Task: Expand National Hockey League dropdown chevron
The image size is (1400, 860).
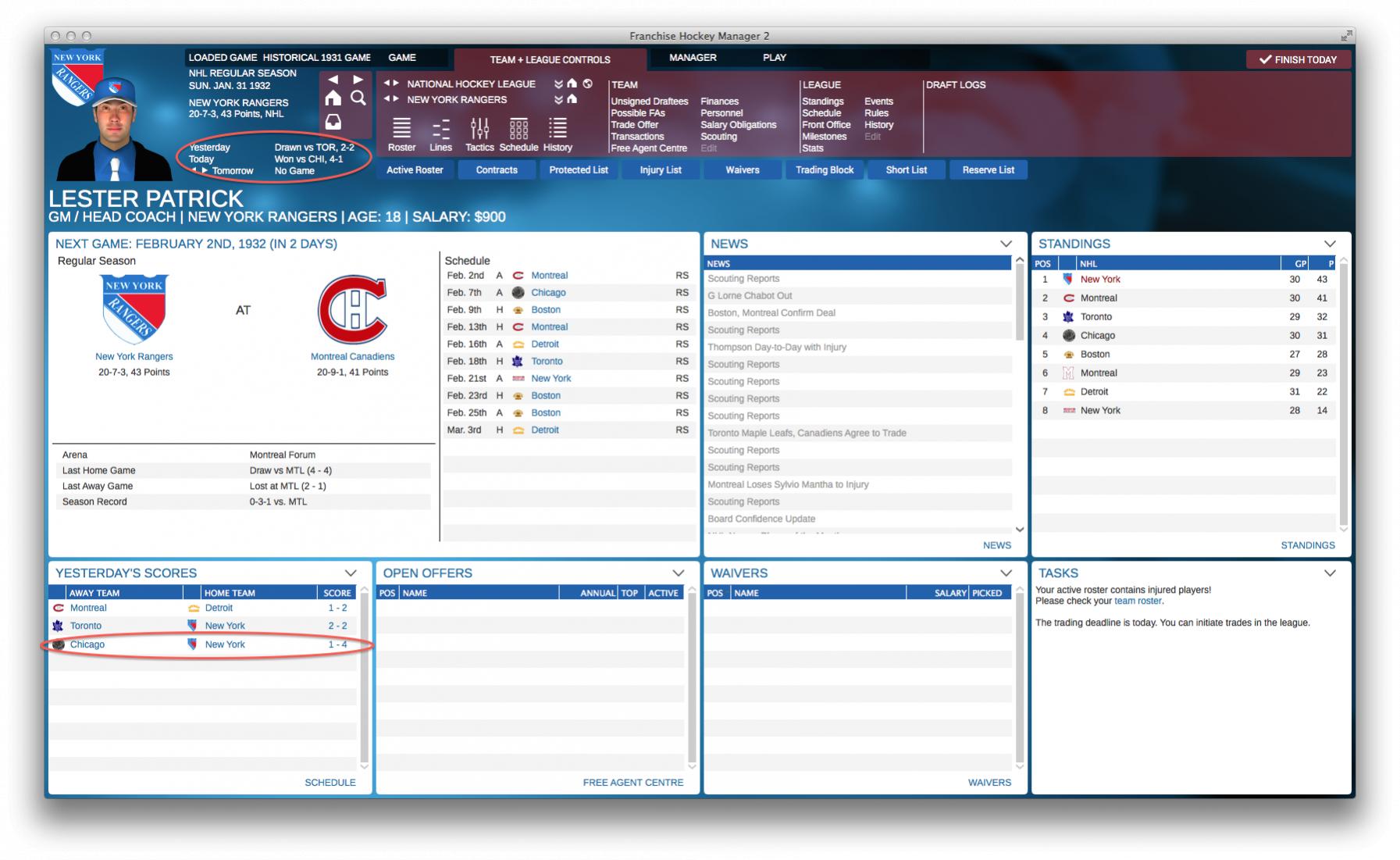Action: click(558, 84)
